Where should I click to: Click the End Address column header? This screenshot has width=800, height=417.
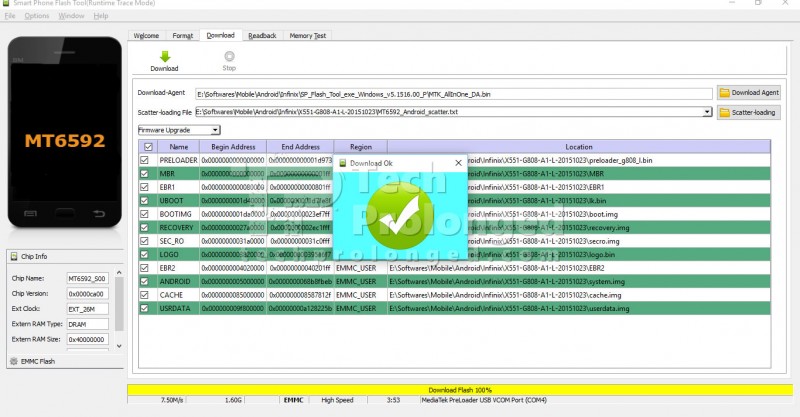coord(301,147)
